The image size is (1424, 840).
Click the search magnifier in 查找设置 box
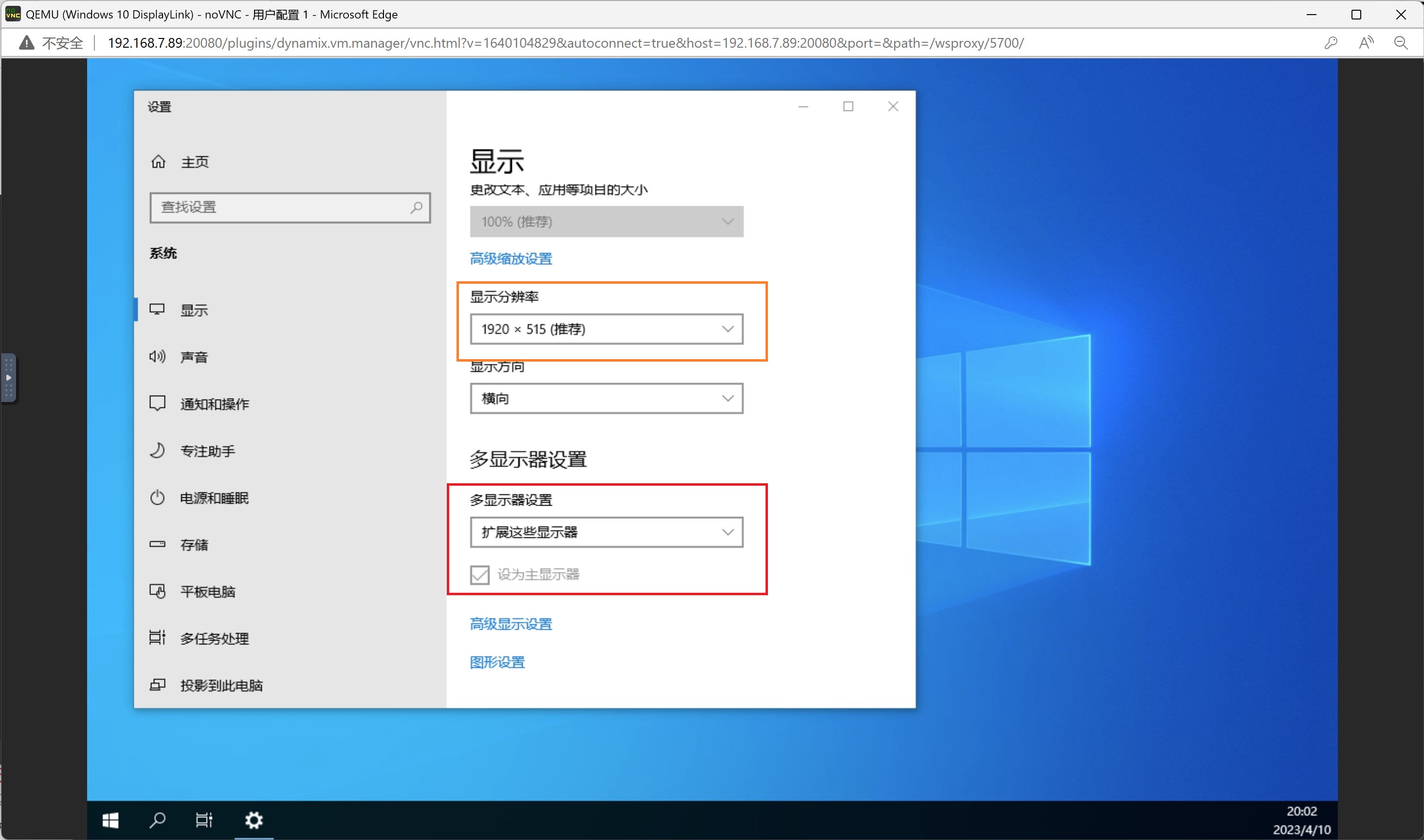(416, 207)
